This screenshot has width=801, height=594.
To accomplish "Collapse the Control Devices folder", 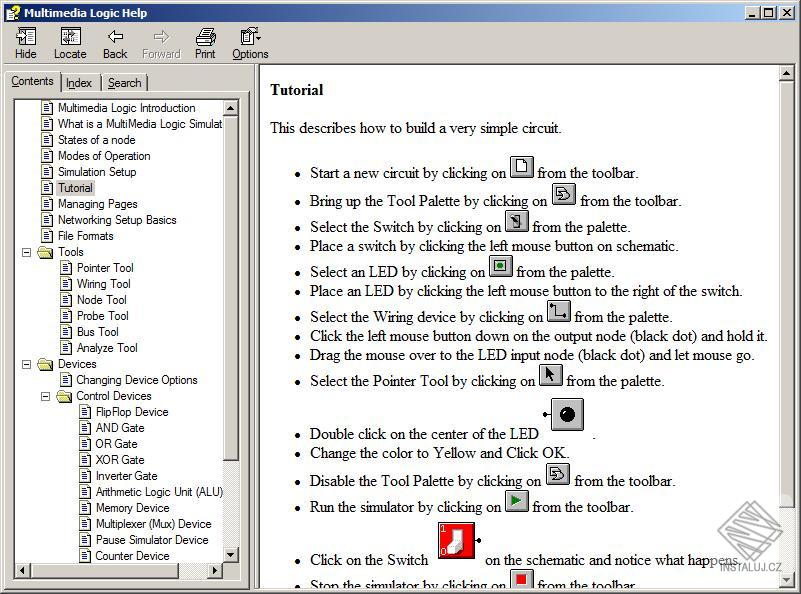I will tap(45, 396).
